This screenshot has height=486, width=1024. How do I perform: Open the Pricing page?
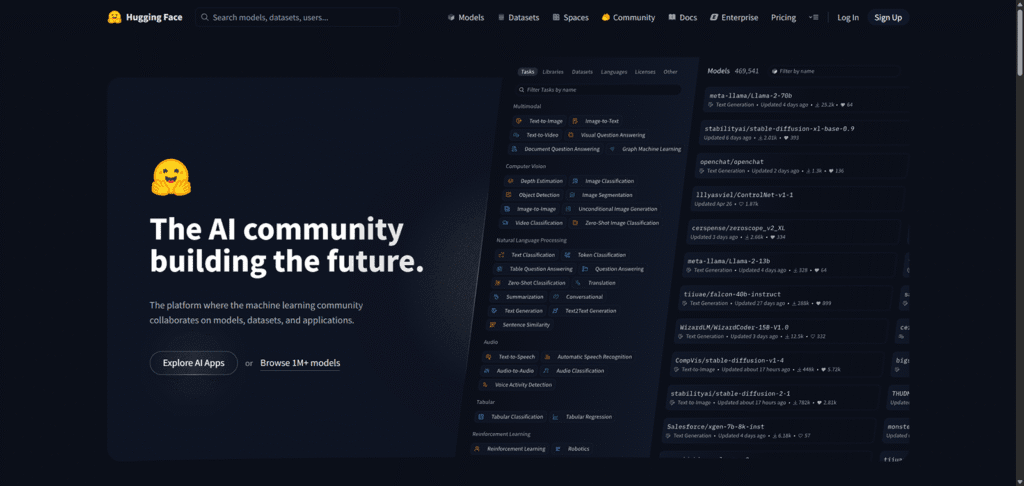[783, 18]
